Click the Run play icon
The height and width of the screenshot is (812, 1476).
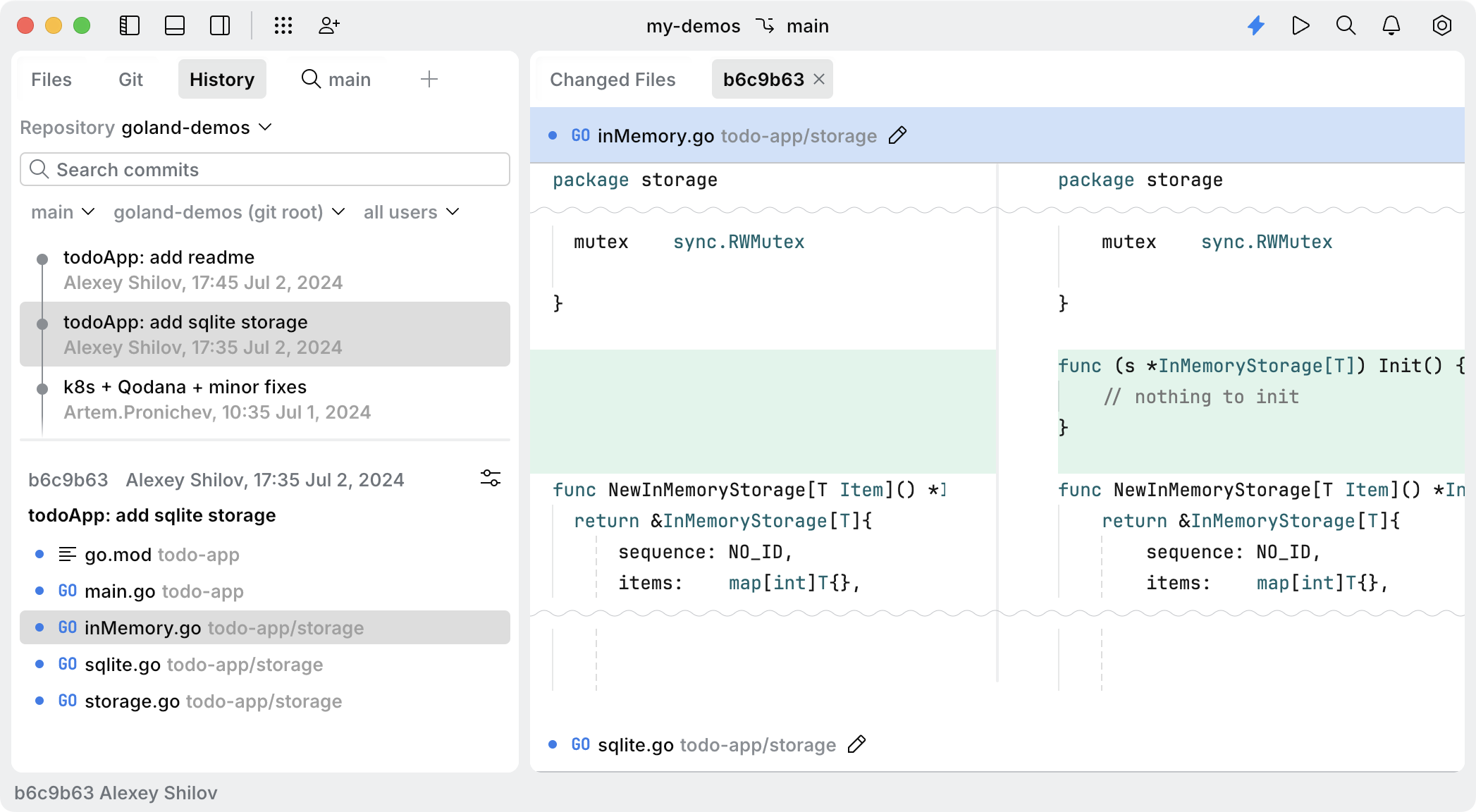(x=1301, y=26)
